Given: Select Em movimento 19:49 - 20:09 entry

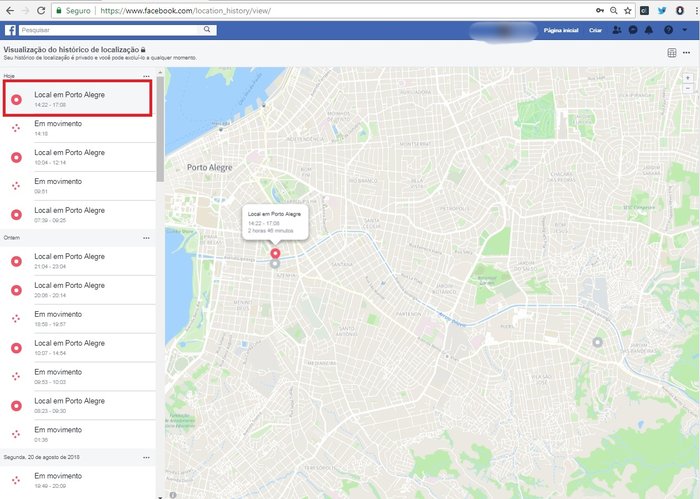Looking at the screenshot, I should [78, 481].
